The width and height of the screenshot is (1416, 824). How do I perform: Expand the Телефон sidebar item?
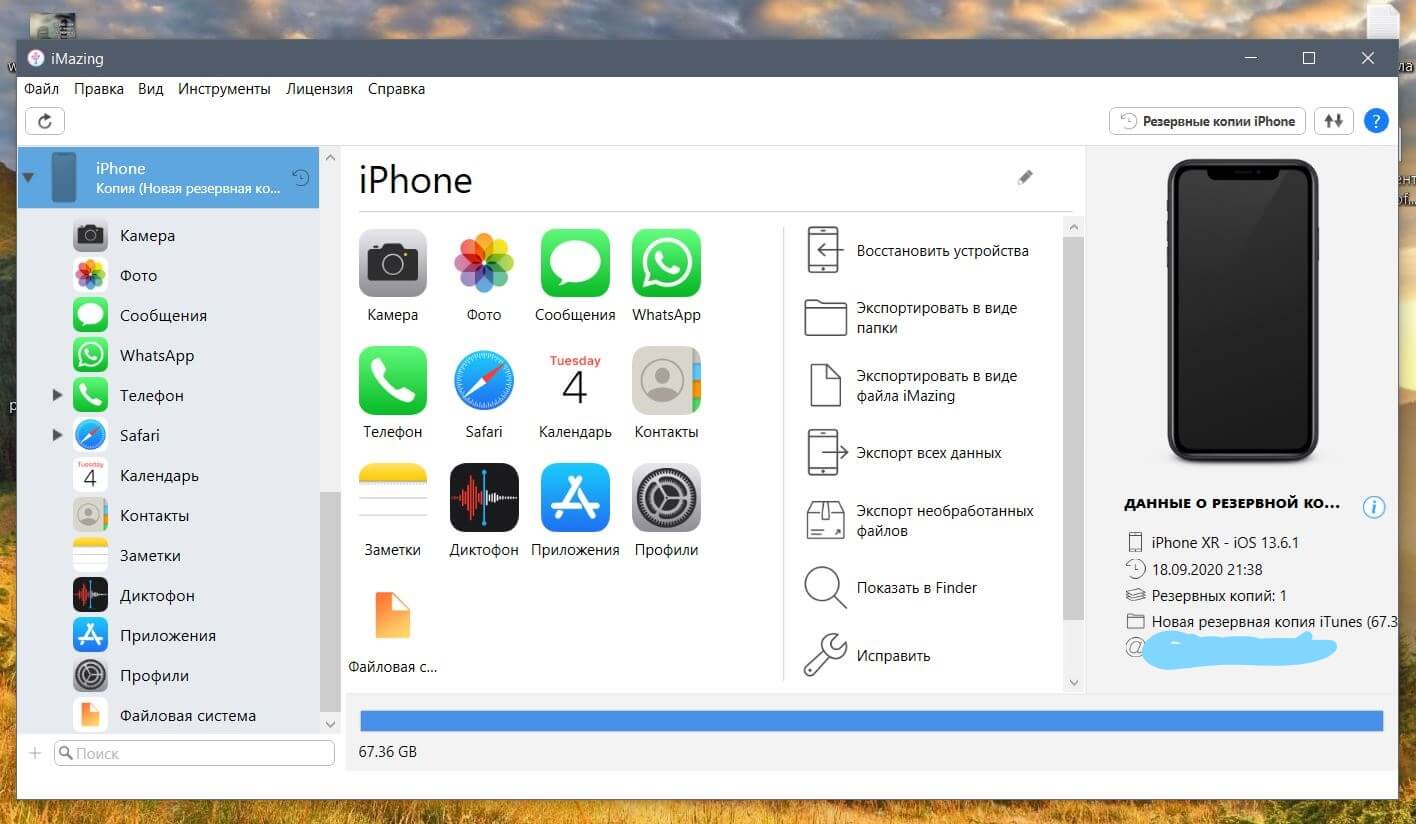coord(57,396)
